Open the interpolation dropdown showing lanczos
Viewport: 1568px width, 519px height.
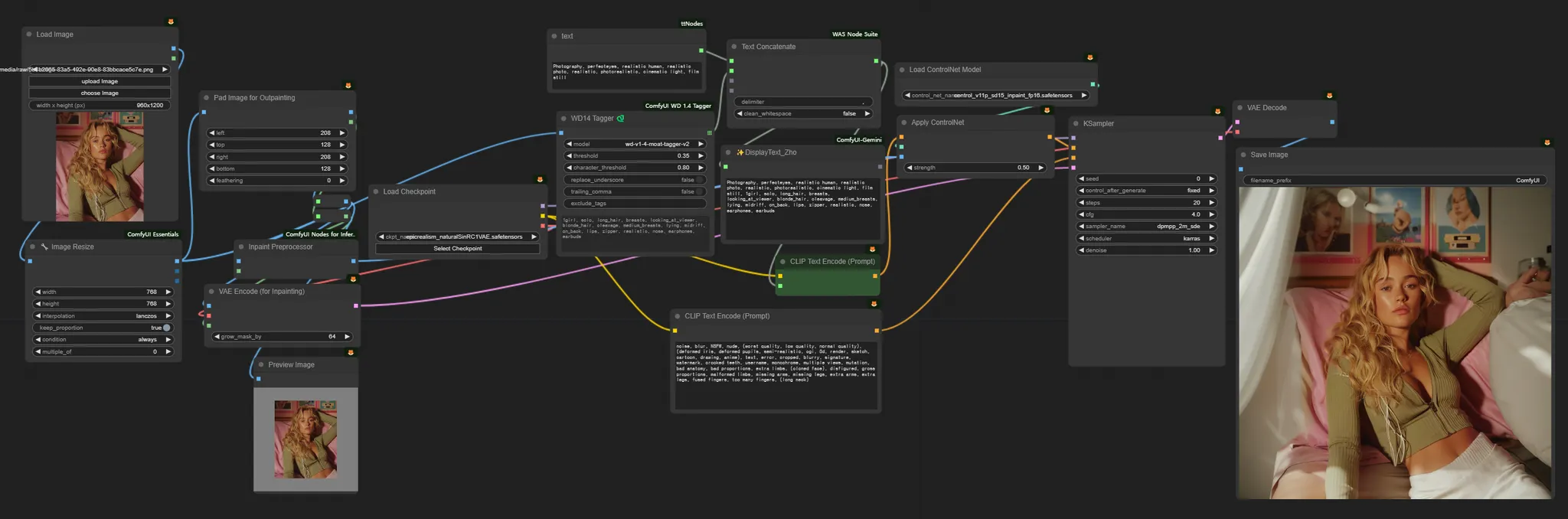(103, 315)
